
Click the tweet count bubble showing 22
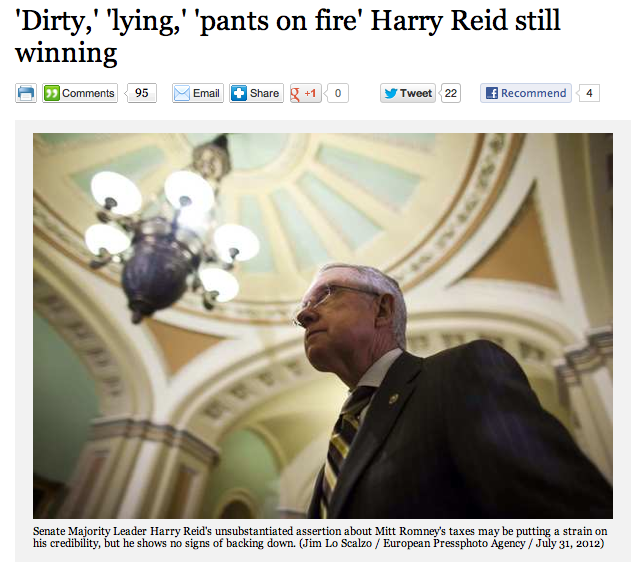point(450,93)
